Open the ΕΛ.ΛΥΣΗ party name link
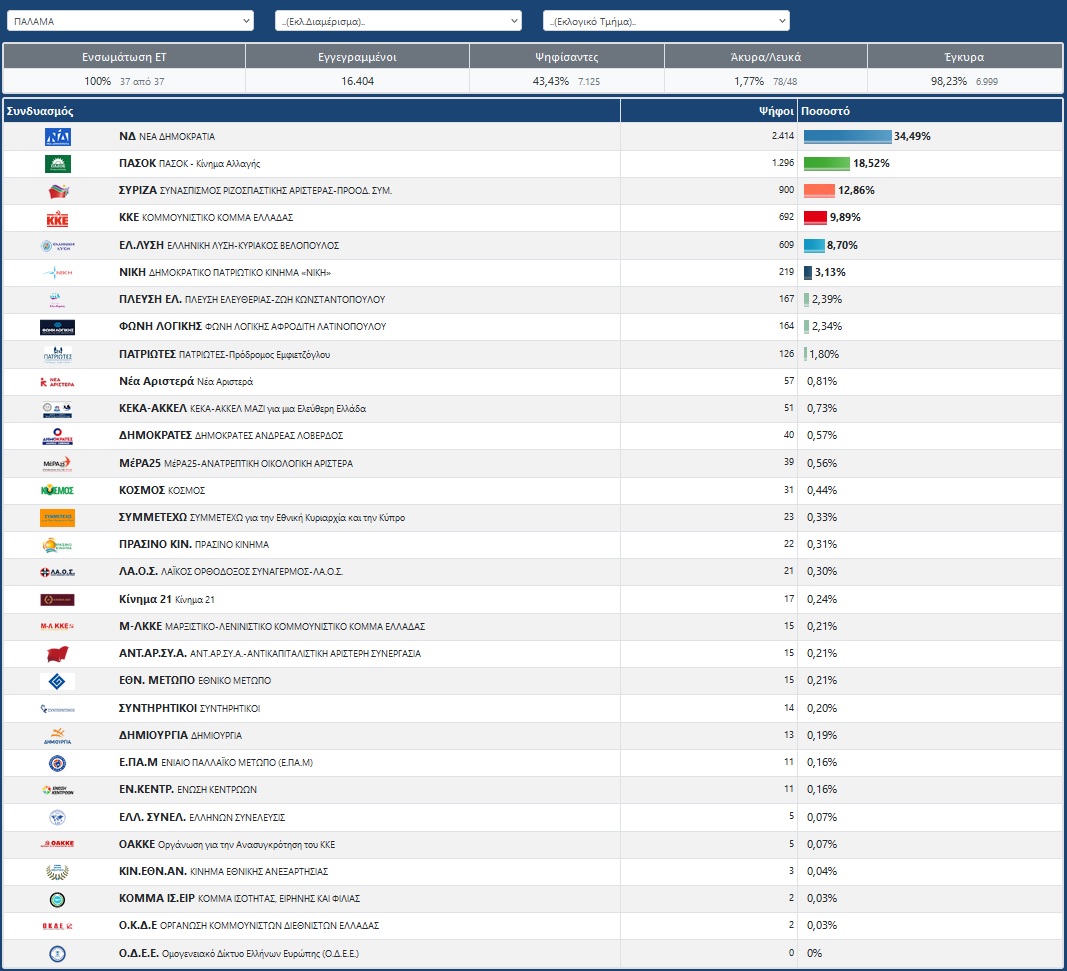Screen dimensions: 1067x971 click(x=142, y=245)
